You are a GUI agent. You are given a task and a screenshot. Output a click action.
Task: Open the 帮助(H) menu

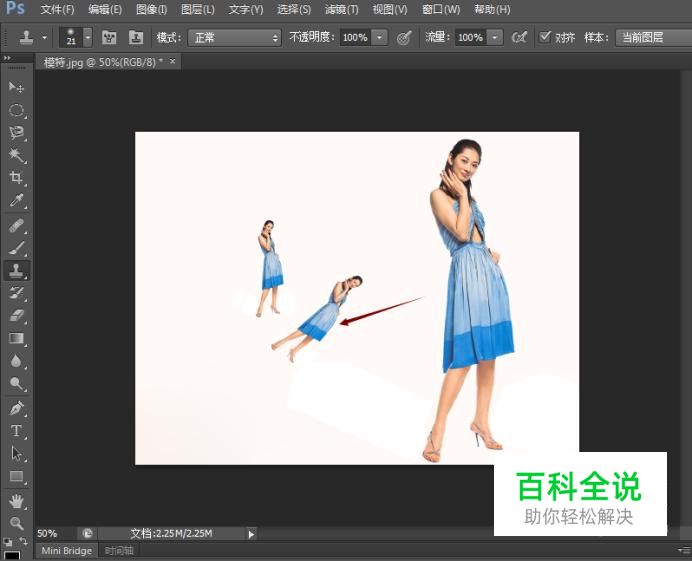coord(492,9)
